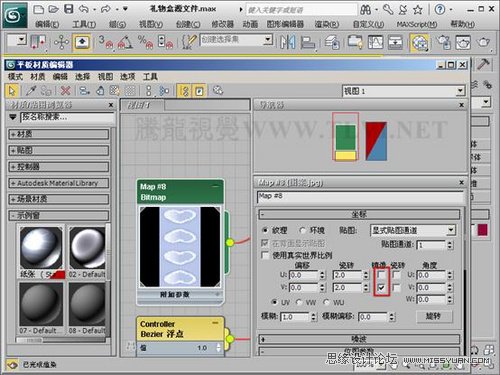Click the Render Production teapot icon
The height and width of the screenshot is (375, 500).
point(483,42)
